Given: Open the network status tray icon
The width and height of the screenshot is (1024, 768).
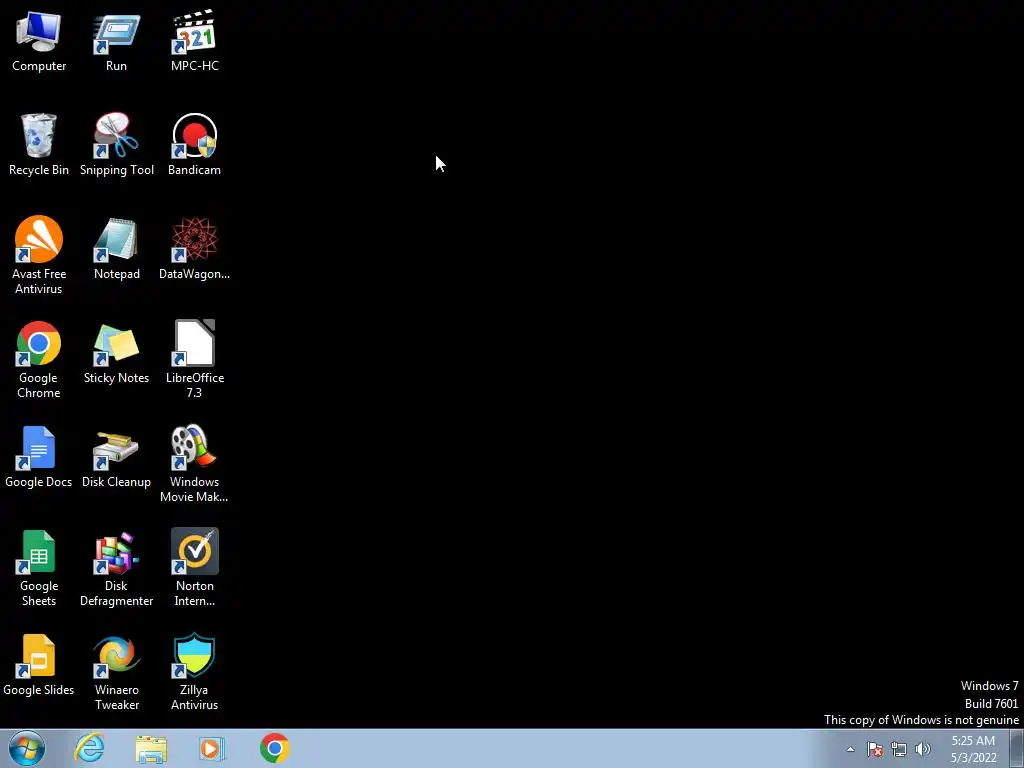Looking at the screenshot, I should (x=899, y=749).
